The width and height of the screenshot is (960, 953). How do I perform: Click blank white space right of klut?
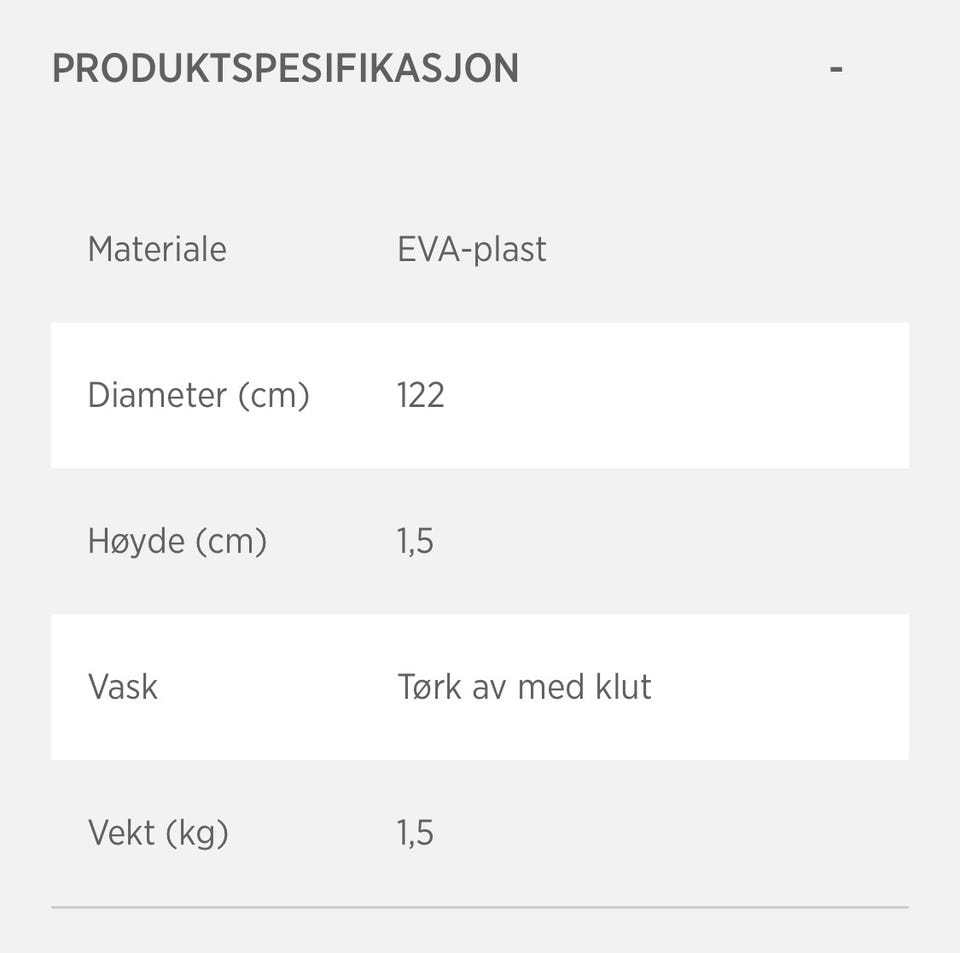(x=780, y=687)
